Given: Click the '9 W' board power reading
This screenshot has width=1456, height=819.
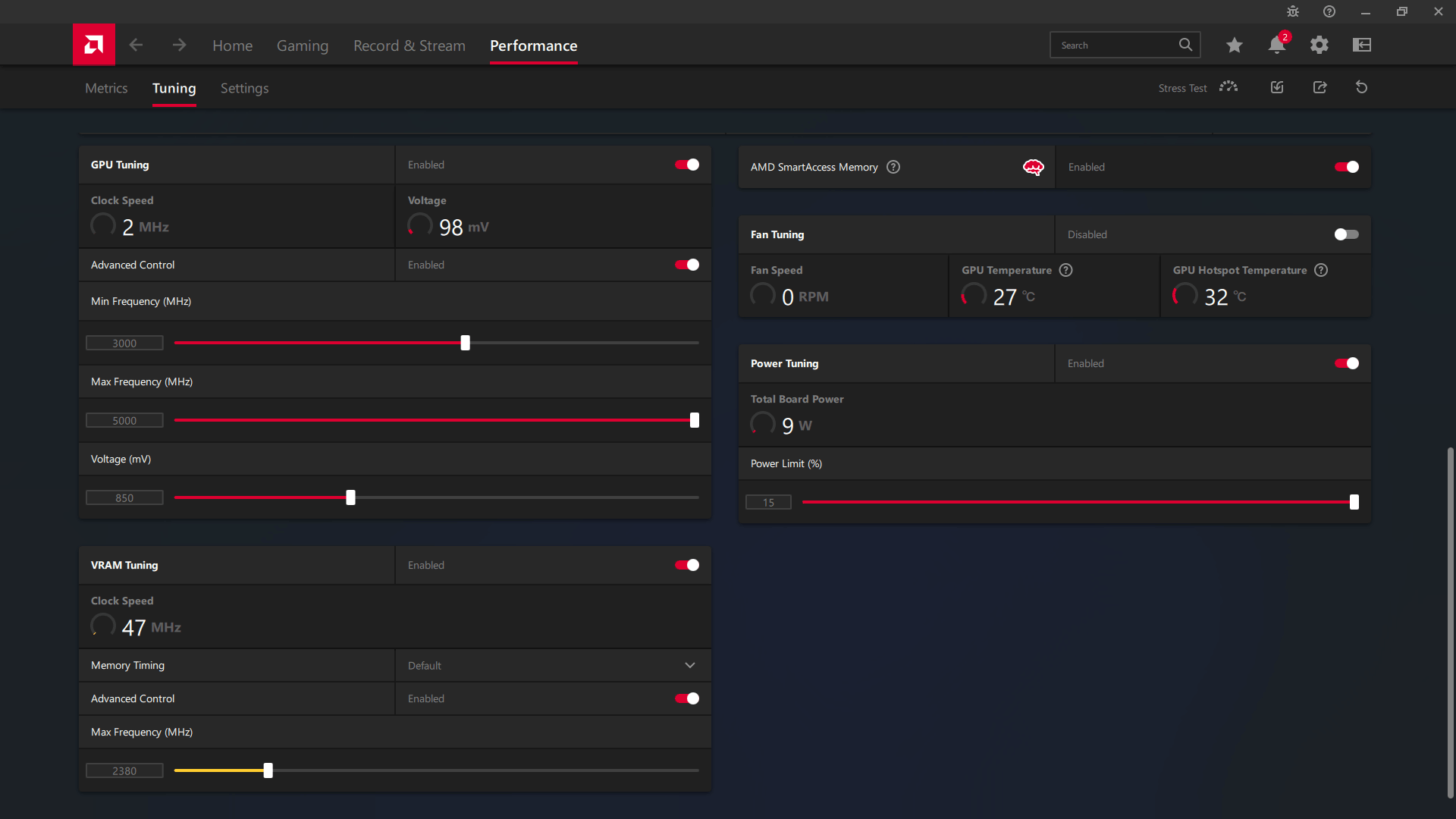Looking at the screenshot, I should coord(796,425).
